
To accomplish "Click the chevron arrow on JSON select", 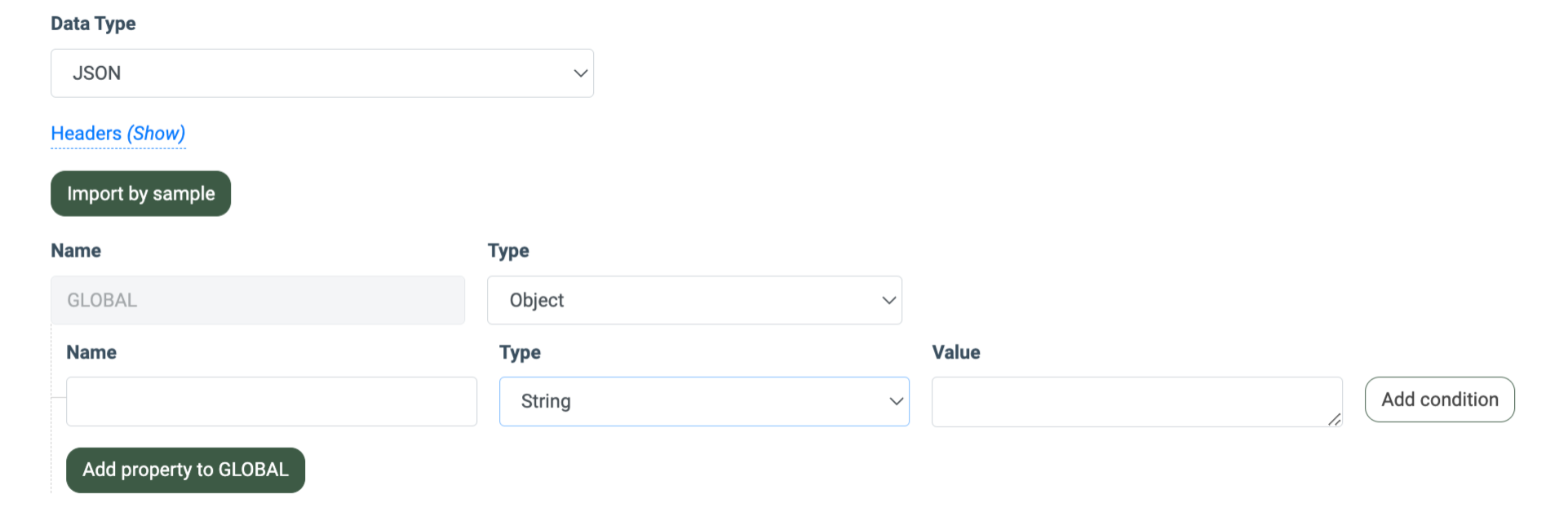I will click(580, 73).
